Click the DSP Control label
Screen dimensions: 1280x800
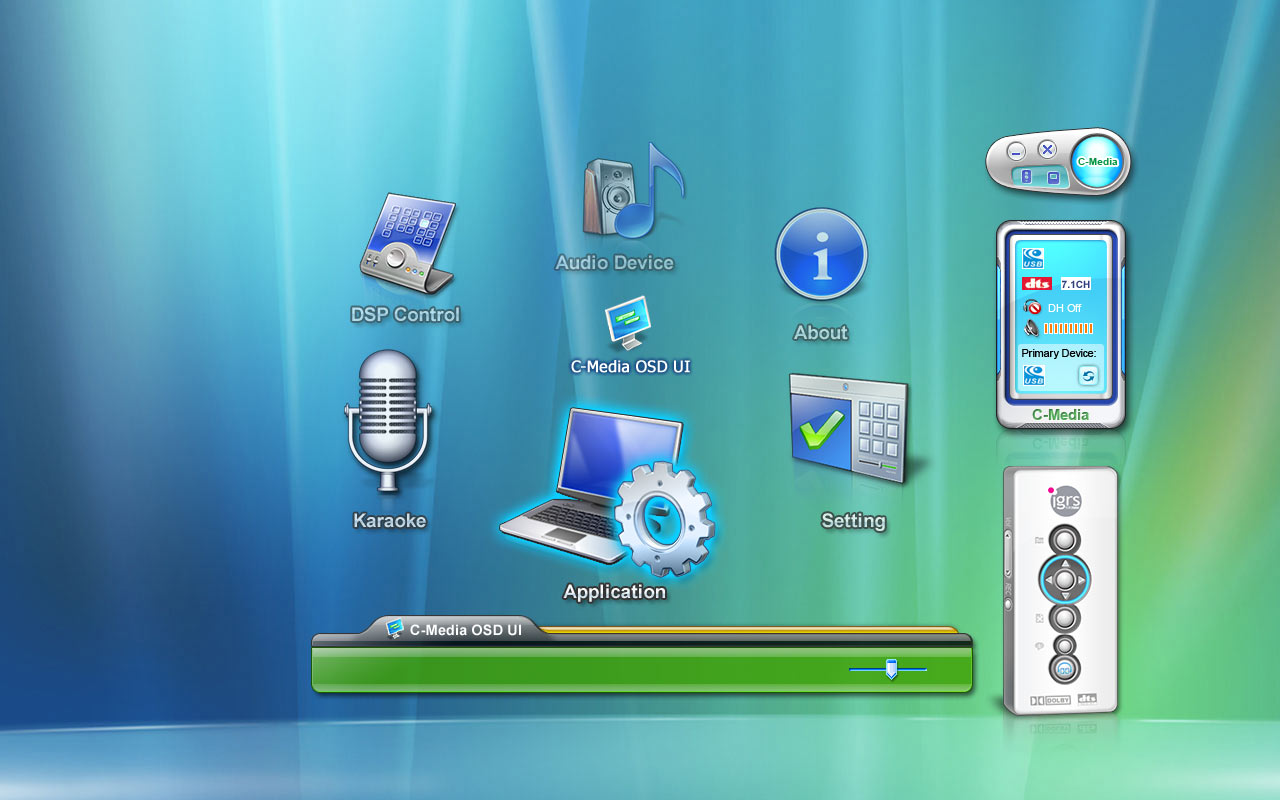click(x=405, y=314)
